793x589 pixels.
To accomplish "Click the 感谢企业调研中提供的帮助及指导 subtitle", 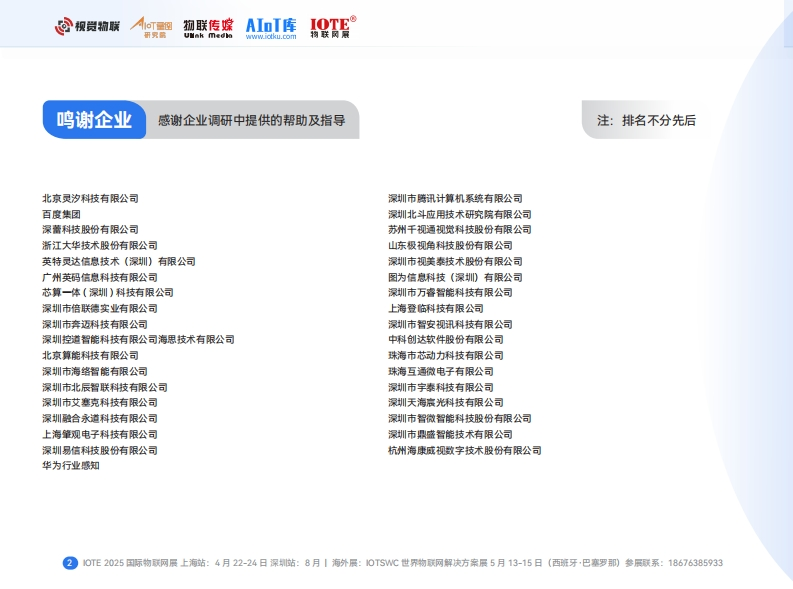I will [x=252, y=120].
